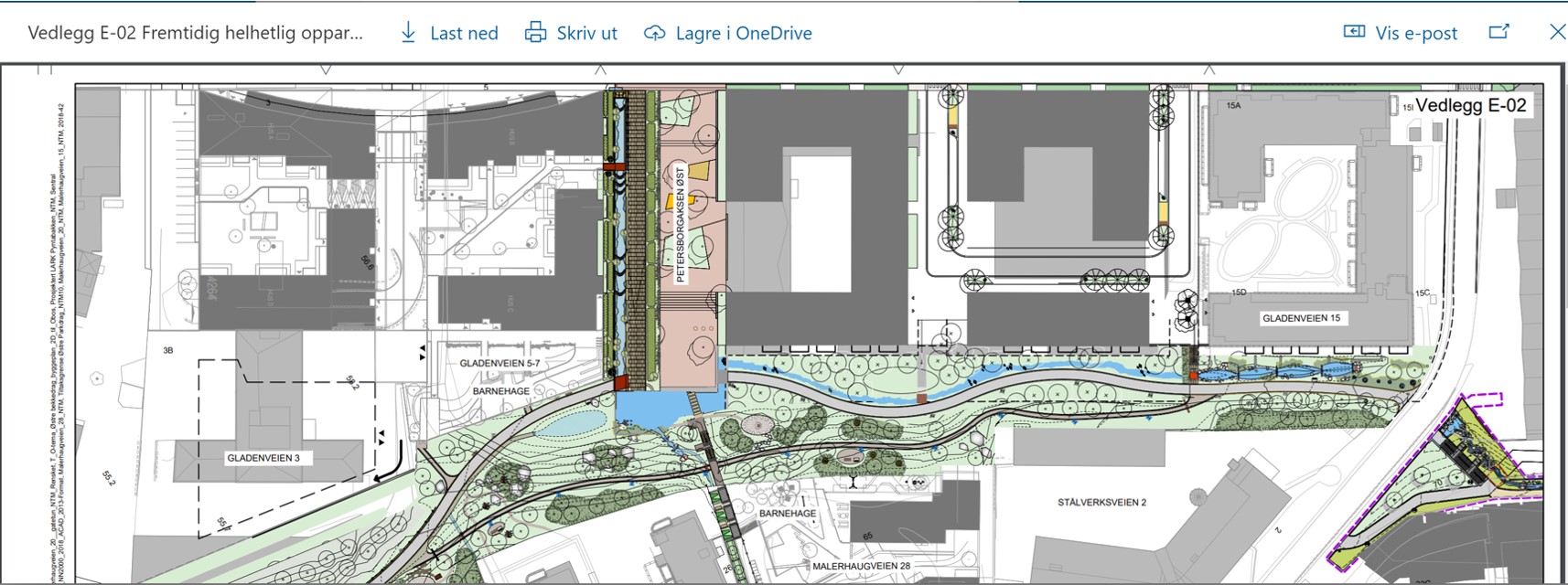Click the download arrow icon
Screen dimensions: 1568x585
pos(408,33)
